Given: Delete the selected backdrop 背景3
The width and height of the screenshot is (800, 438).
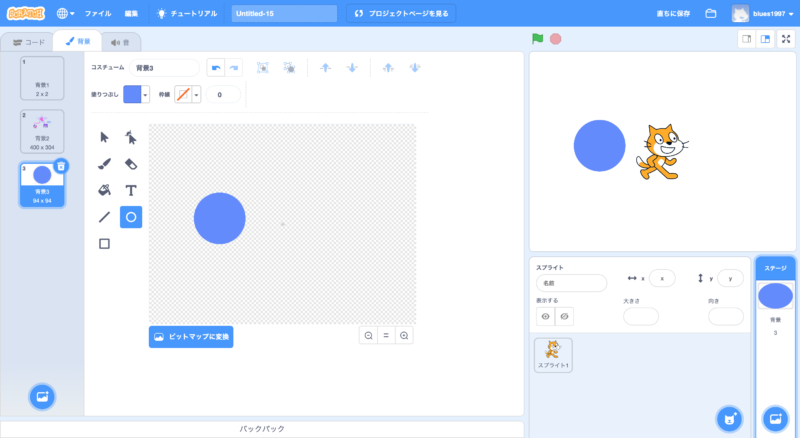Looking at the screenshot, I should tap(61, 166).
